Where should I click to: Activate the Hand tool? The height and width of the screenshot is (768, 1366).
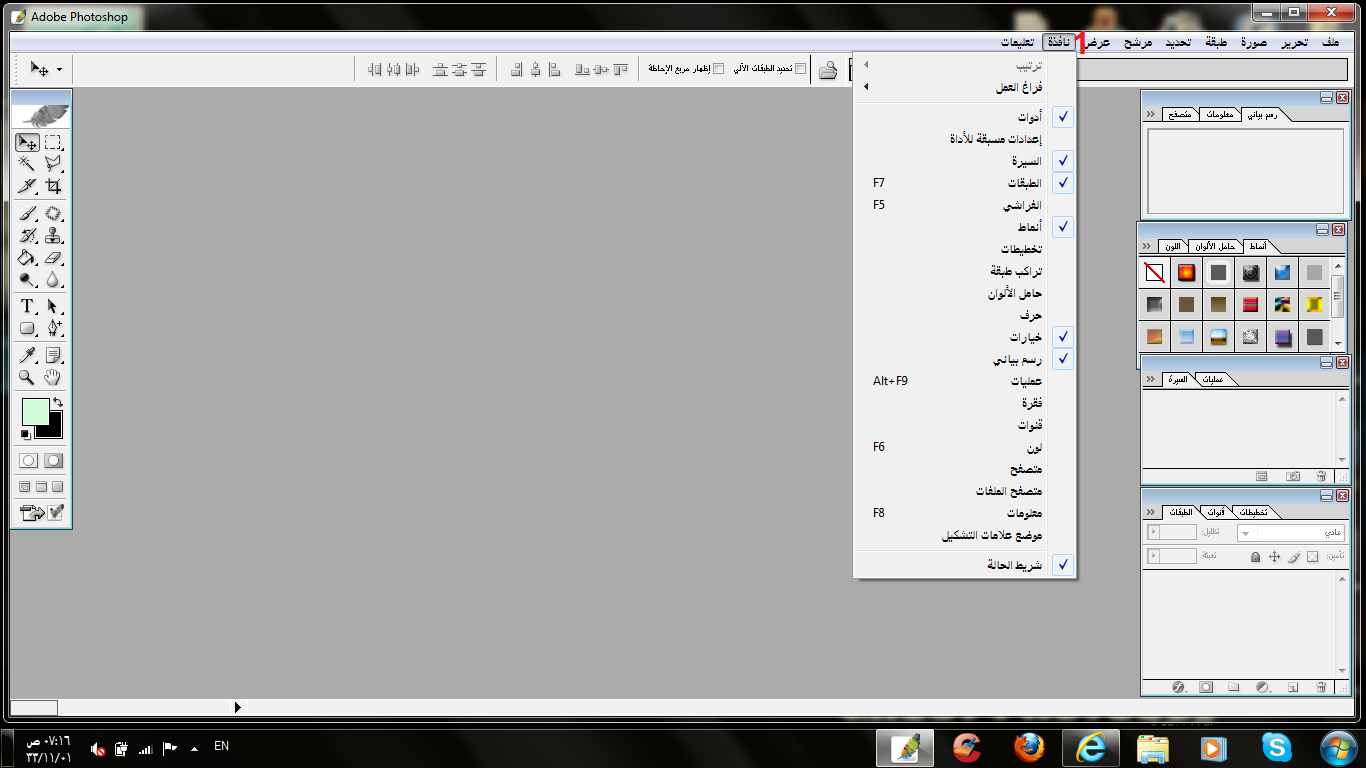coord(53,377)
